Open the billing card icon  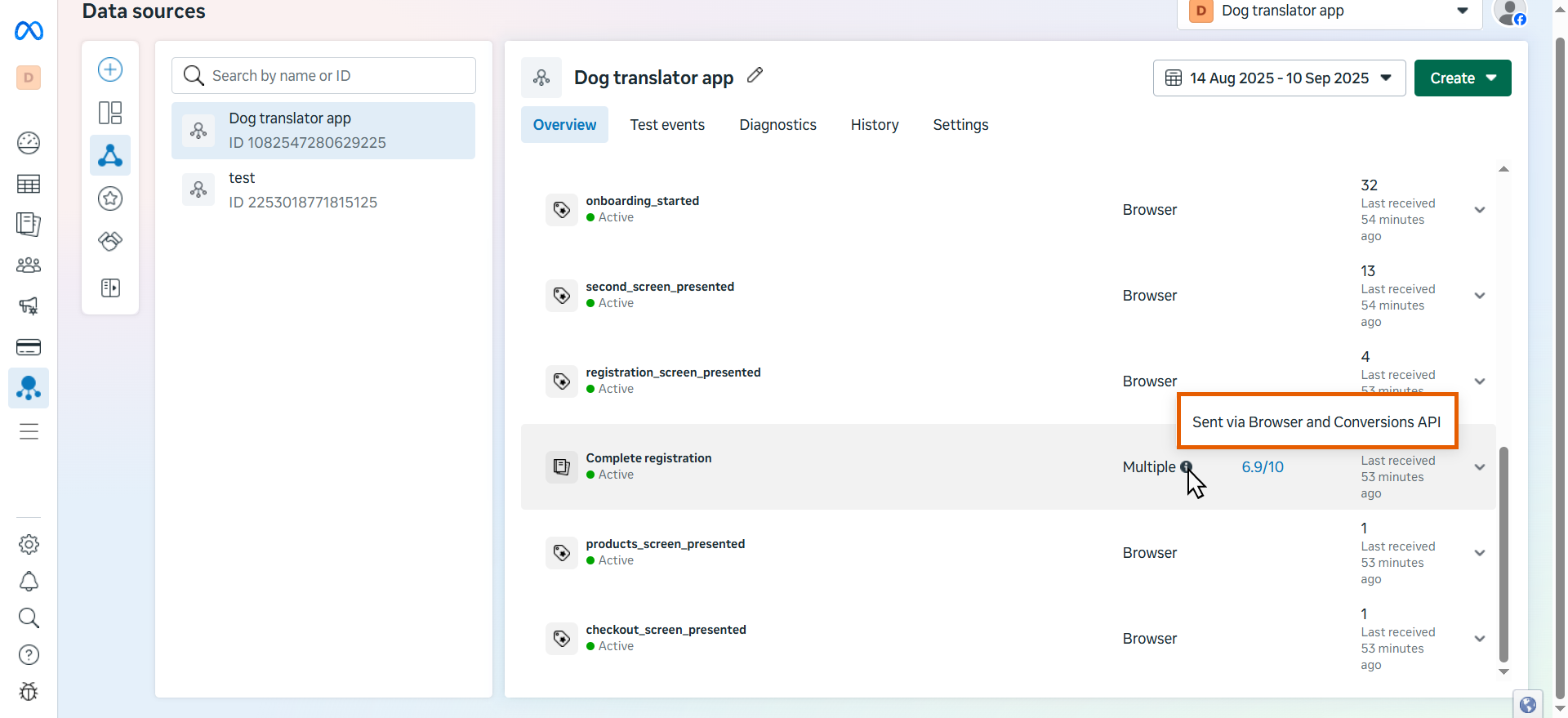click(x=29, y=347)
